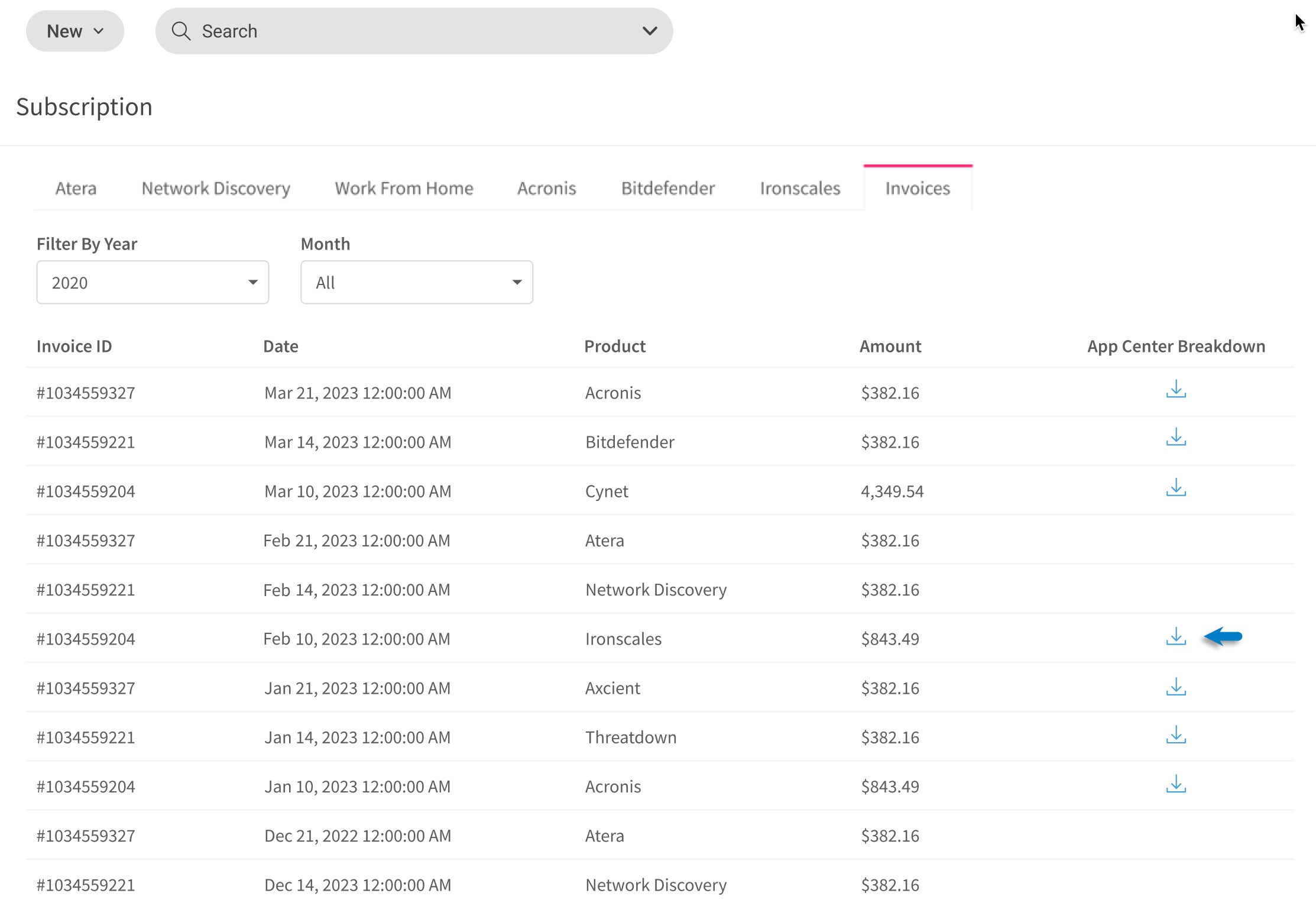Switch to the Atera tab
Screen dimensions: 1316x906
pyautogui.click(x=76, y=188)
